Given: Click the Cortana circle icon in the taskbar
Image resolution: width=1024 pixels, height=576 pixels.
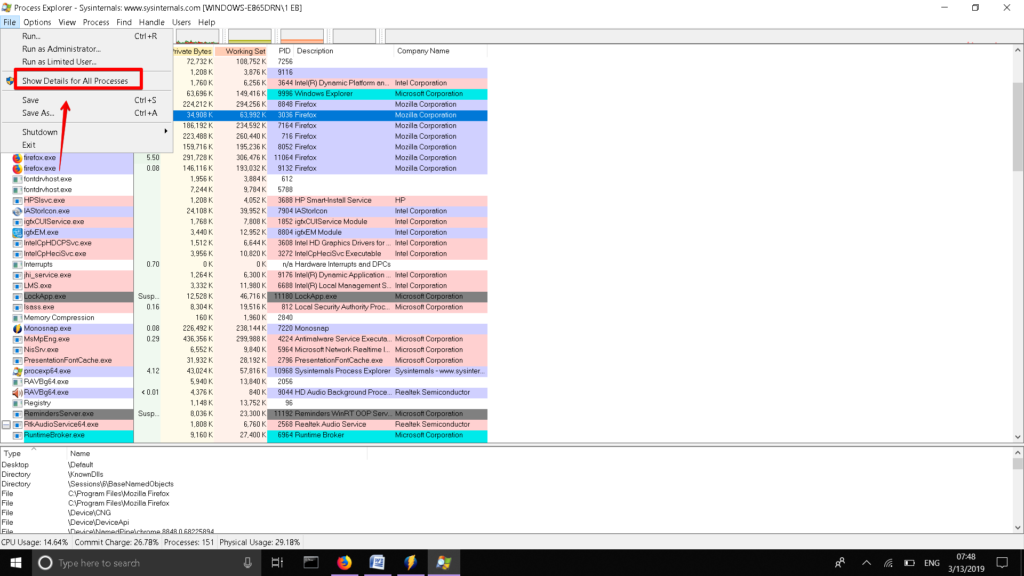Looking at the screenshot, I should point(45,562).
